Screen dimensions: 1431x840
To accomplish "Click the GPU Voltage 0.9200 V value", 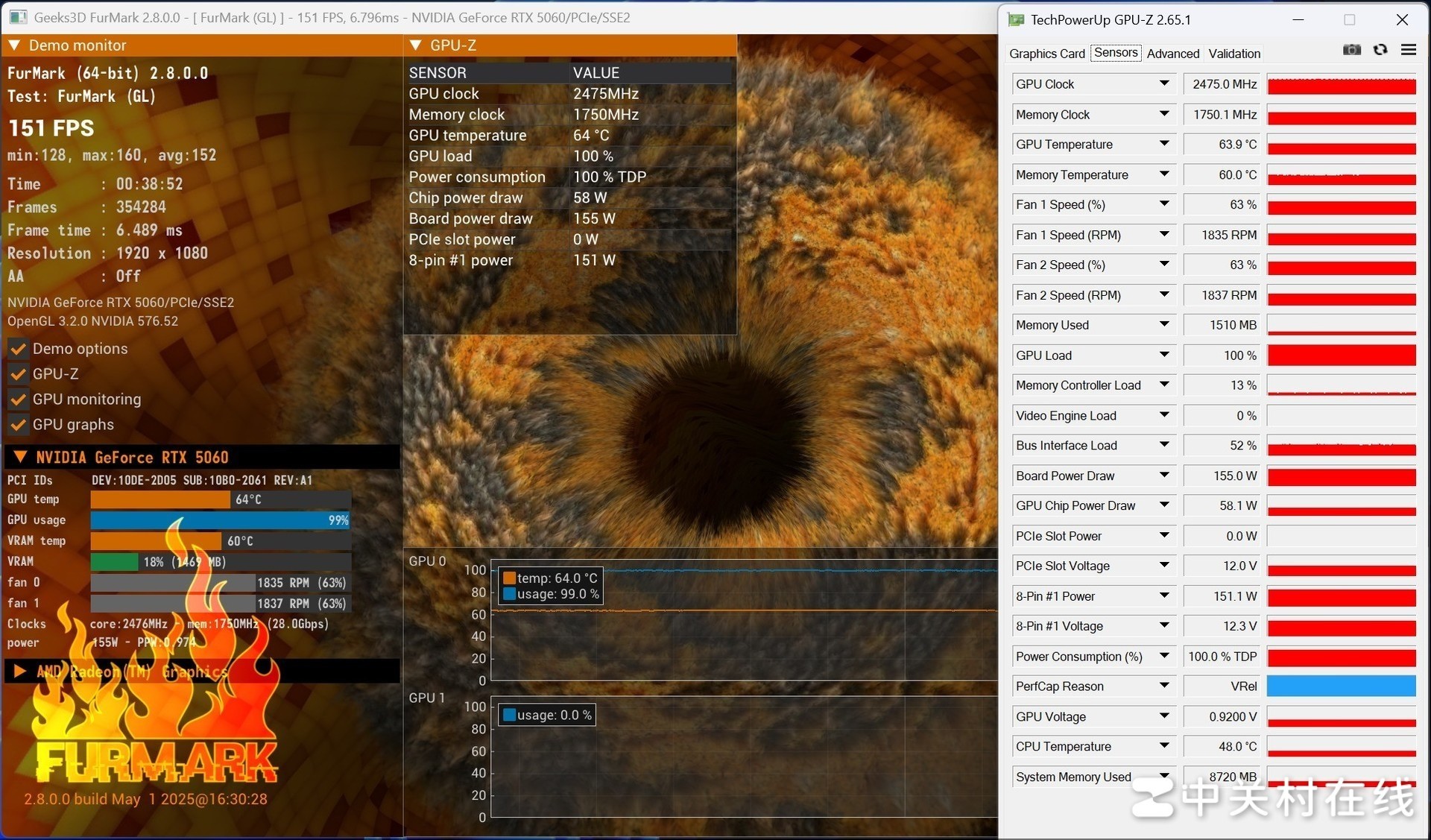I will pos(1224,717).
